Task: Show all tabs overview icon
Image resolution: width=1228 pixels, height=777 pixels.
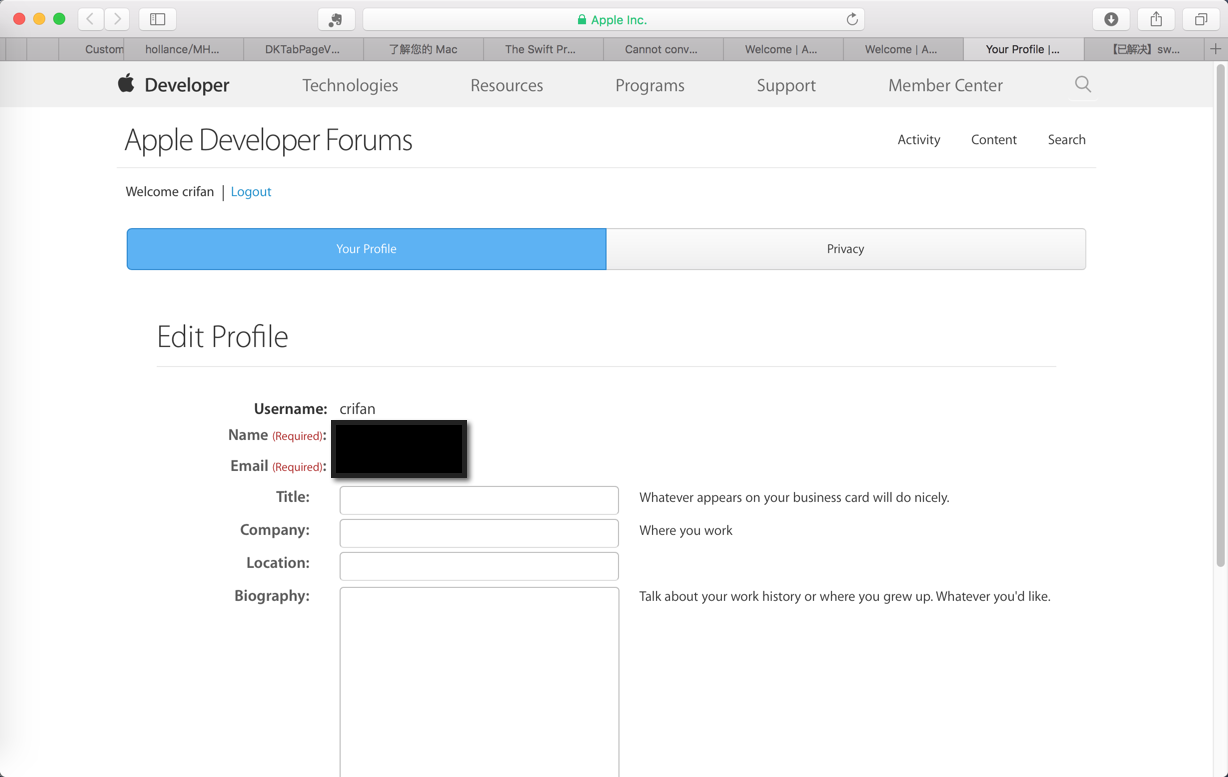Action: tap(1201, 19)
